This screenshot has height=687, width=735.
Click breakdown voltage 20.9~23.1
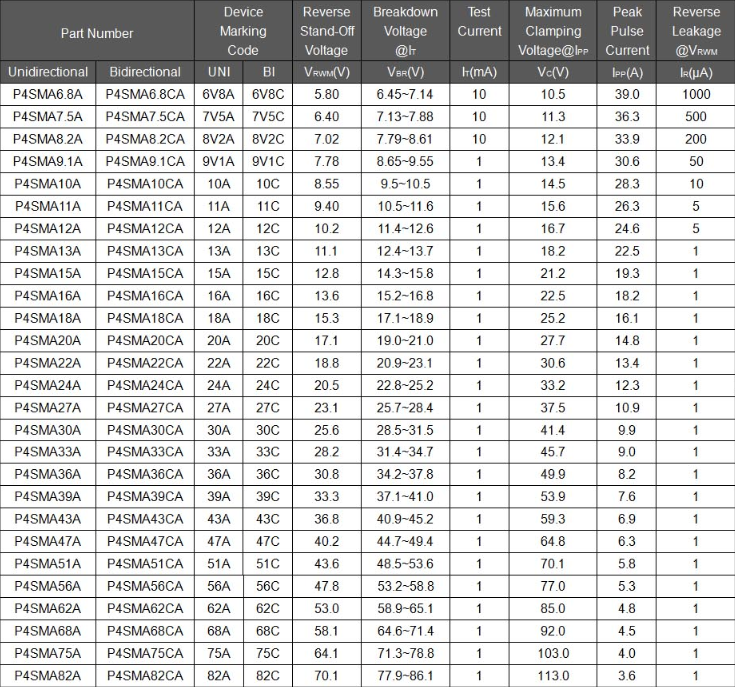[405, 363]
